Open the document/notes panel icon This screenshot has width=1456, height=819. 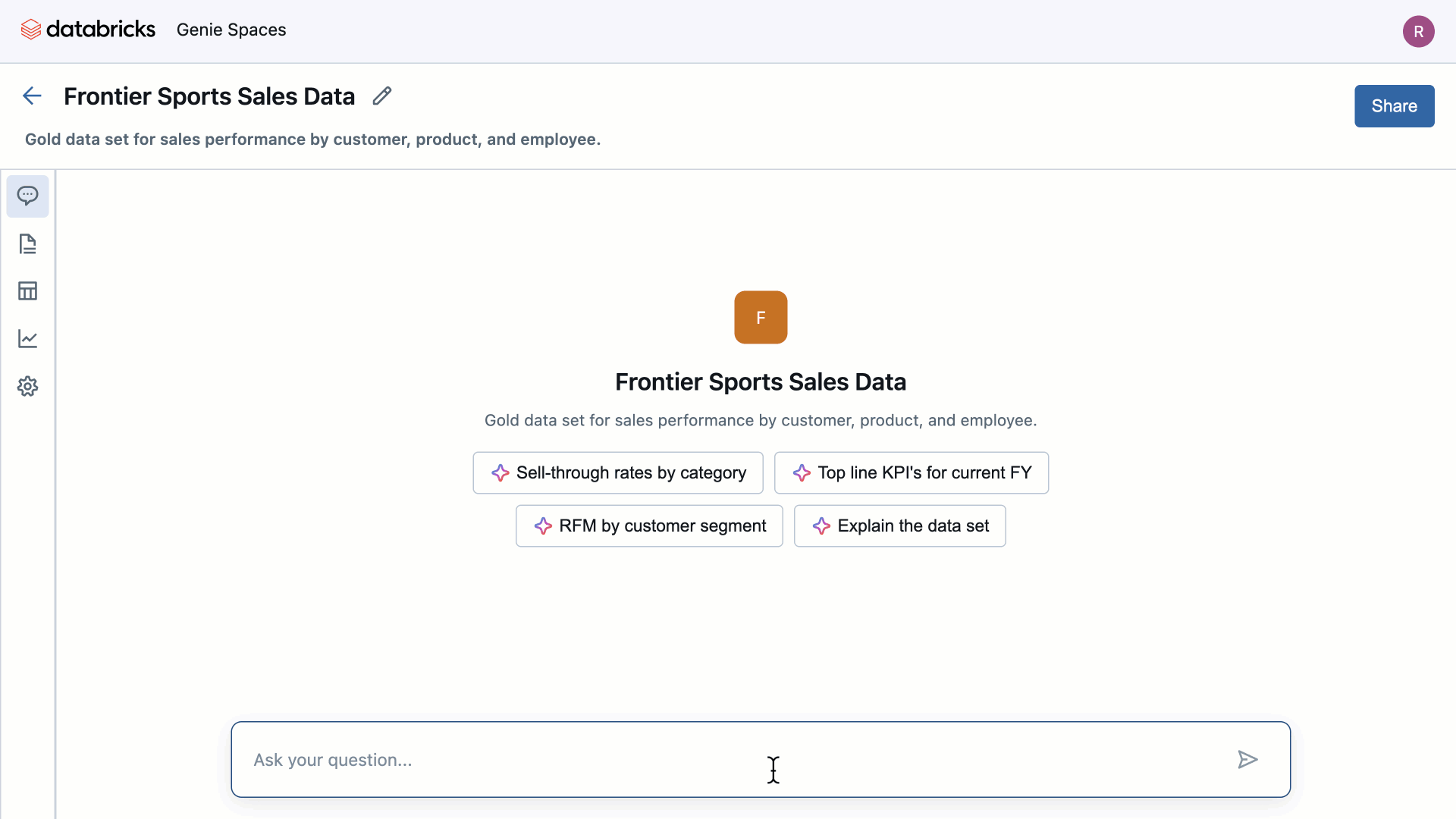(x=27, y=243)
